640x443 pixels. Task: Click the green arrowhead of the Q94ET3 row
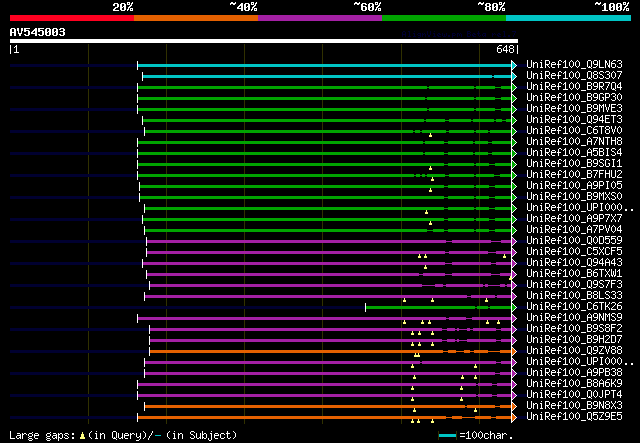(514, 120)
